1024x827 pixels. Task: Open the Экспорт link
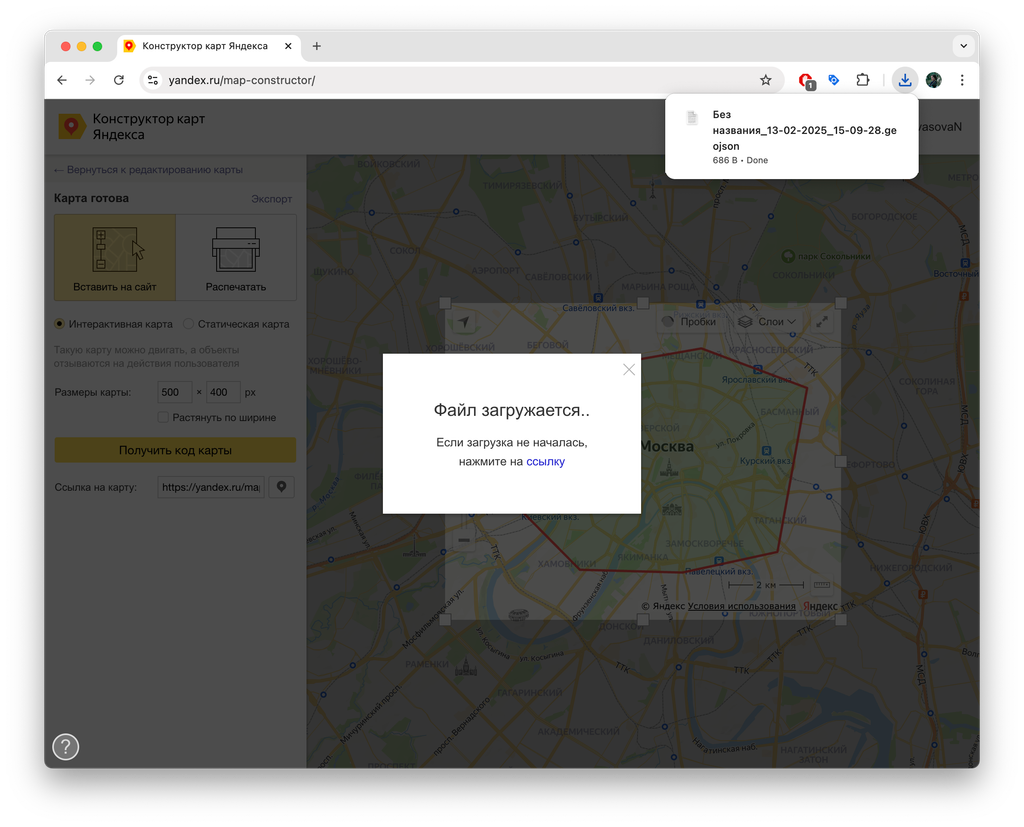coord(272,199)
